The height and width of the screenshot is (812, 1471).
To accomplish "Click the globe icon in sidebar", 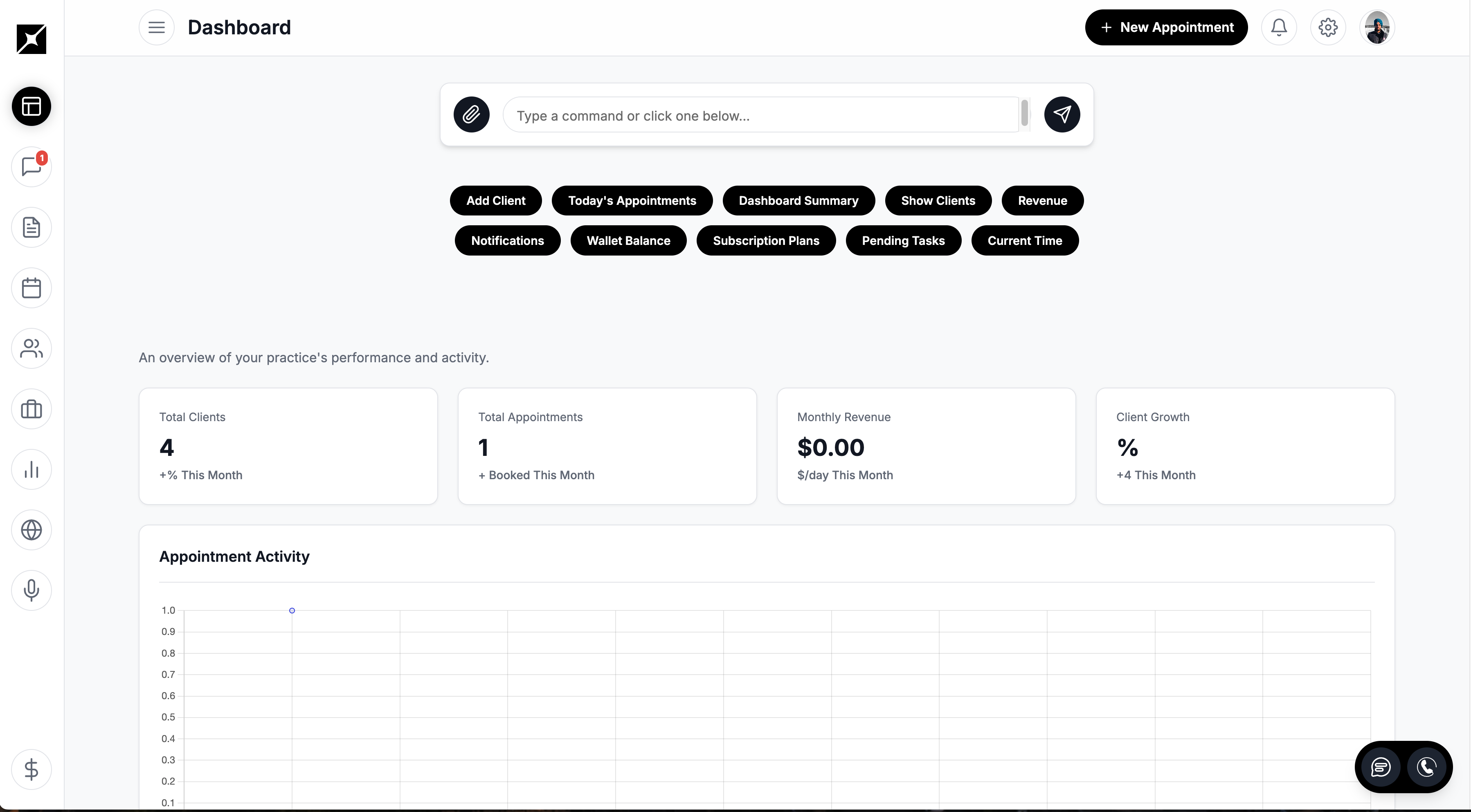I will (x=31, y=530).
